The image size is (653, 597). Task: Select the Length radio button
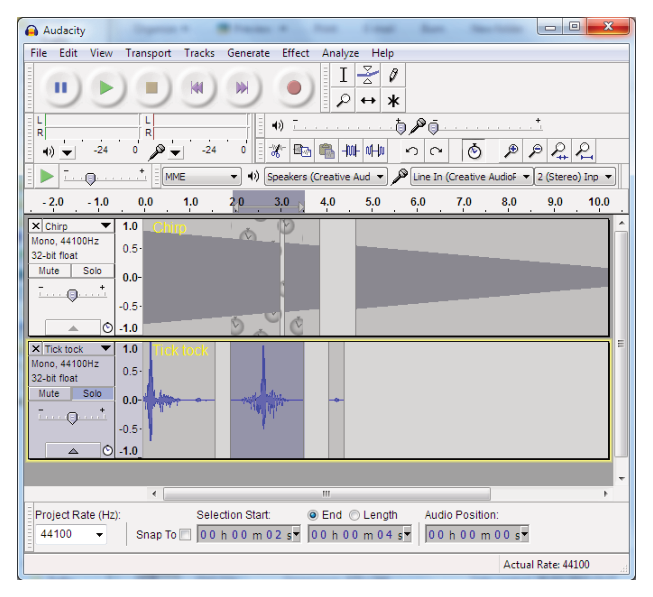354,515
